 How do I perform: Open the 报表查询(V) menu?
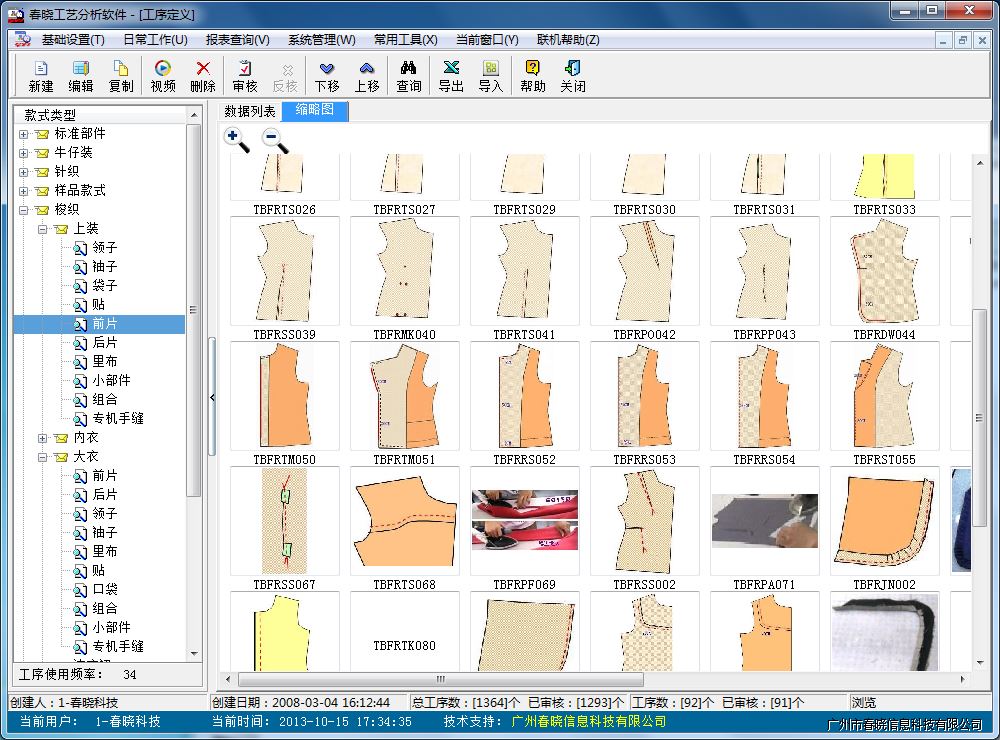coord(237,40)
